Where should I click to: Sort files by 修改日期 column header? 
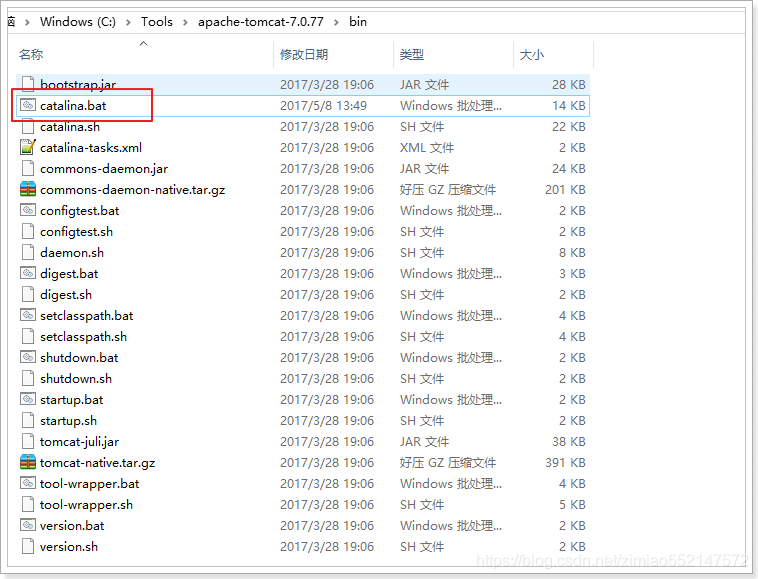click(x=304, y=54)
